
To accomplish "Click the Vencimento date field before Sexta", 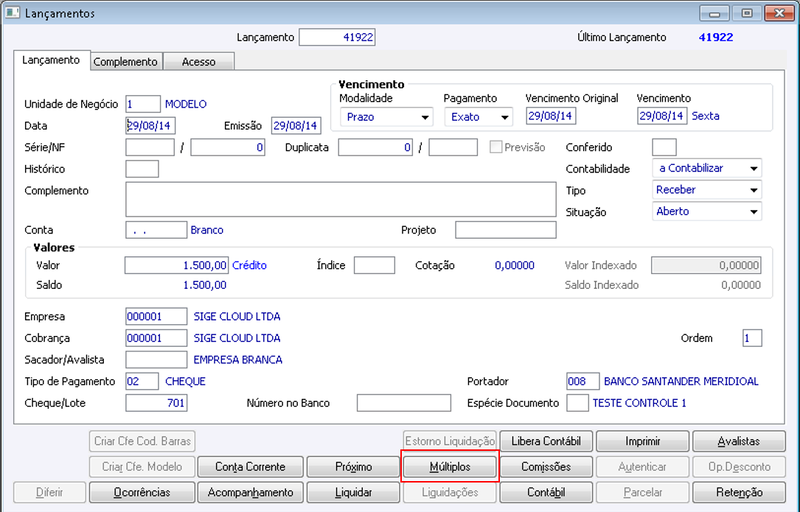I will (x=662, y=116).
